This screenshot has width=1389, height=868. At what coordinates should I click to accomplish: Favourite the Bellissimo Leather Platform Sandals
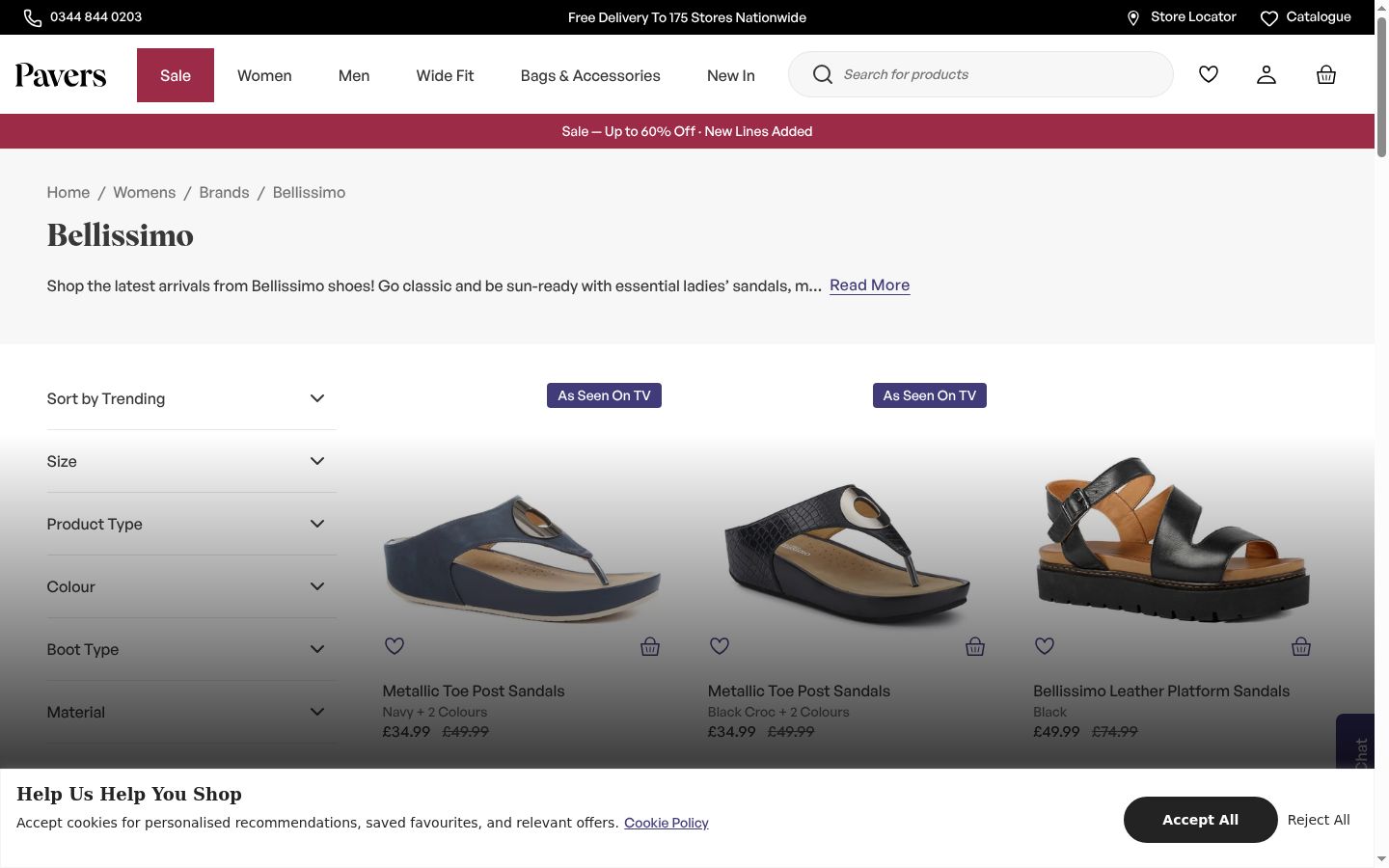[1045, 646]
